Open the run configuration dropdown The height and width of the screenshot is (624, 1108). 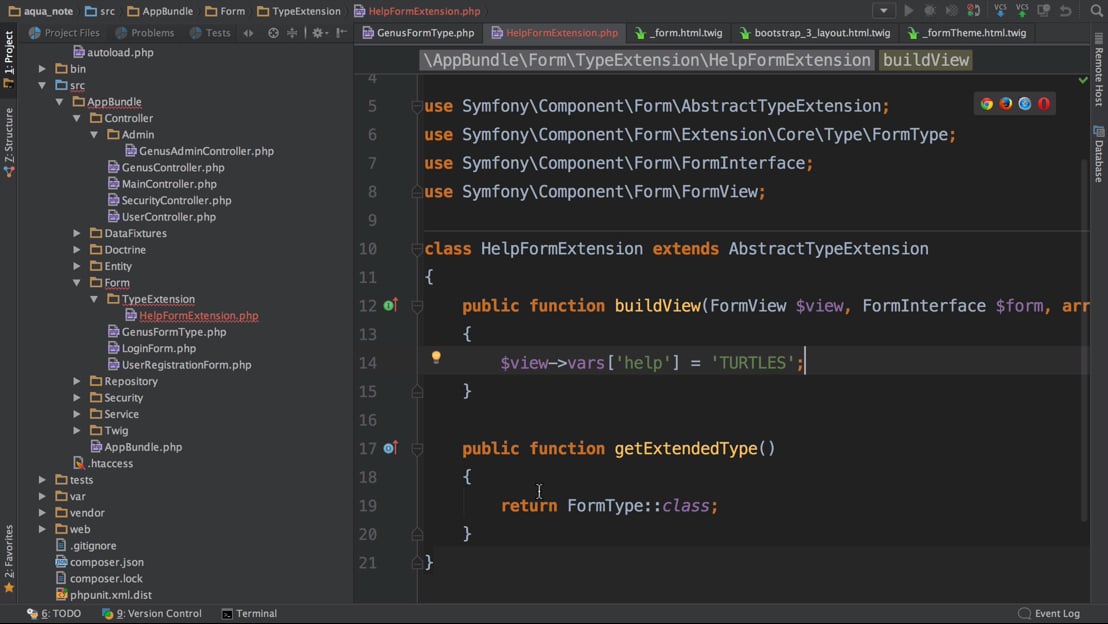click(x=883, y=11)
